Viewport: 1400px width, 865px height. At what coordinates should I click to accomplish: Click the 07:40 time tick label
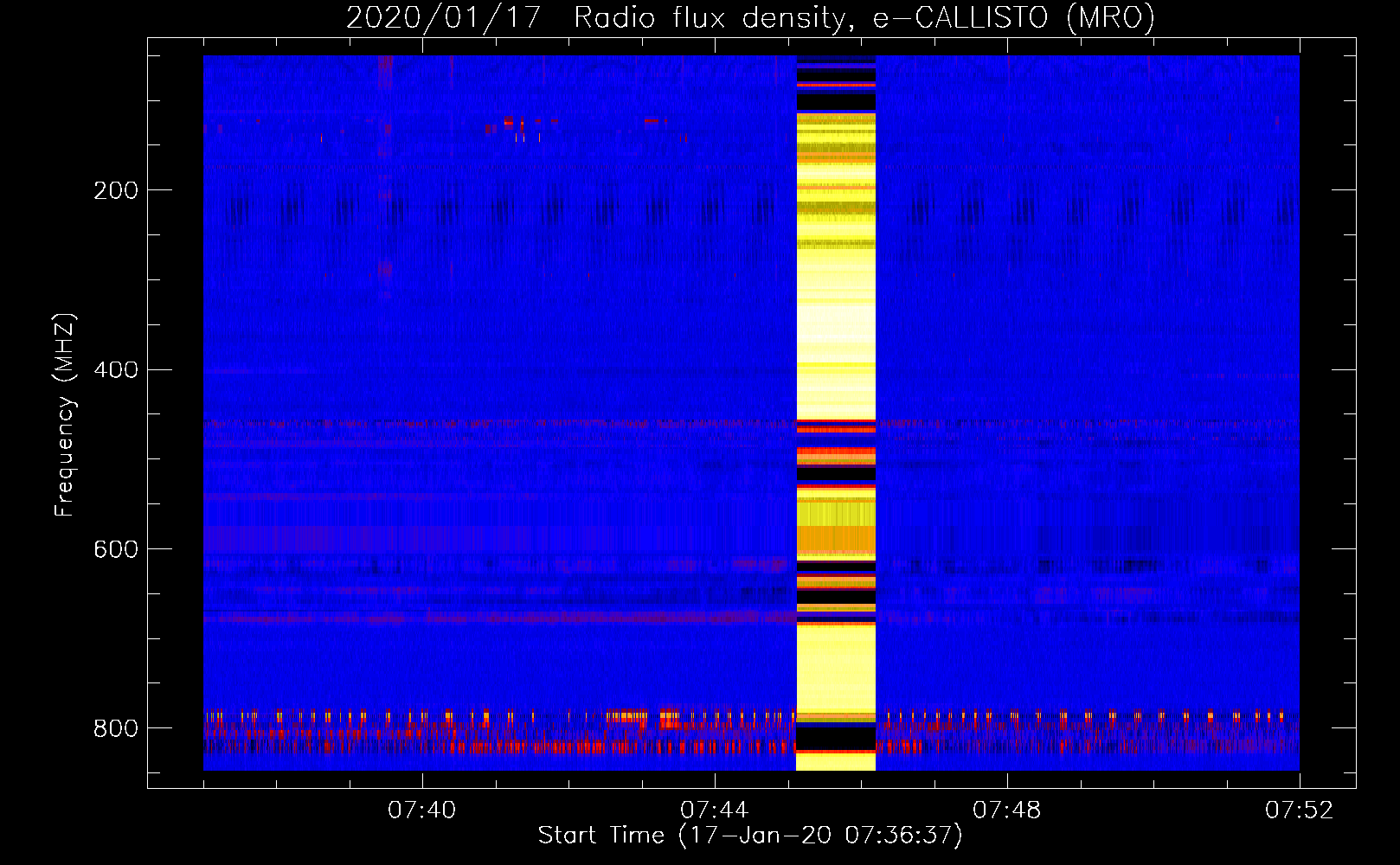(x=422, y=810)
